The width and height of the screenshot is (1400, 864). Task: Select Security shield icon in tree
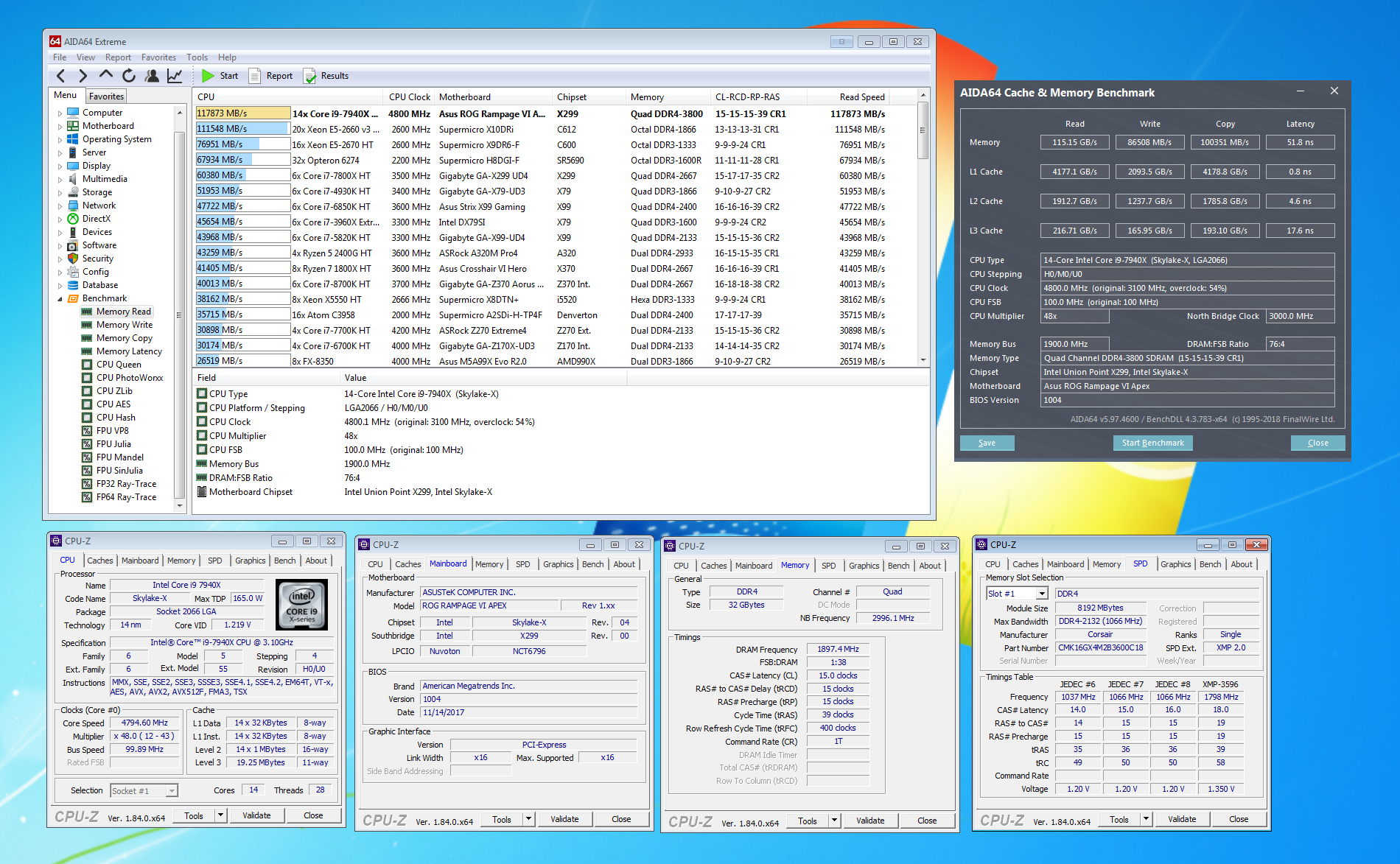73,259
